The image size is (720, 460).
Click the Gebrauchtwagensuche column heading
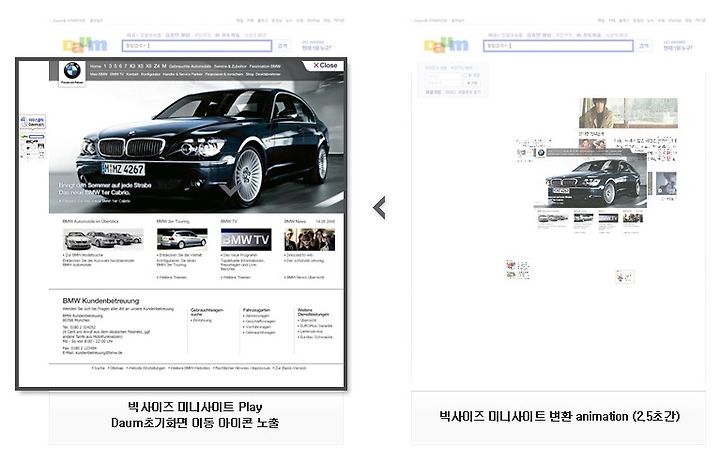[207, 312]
